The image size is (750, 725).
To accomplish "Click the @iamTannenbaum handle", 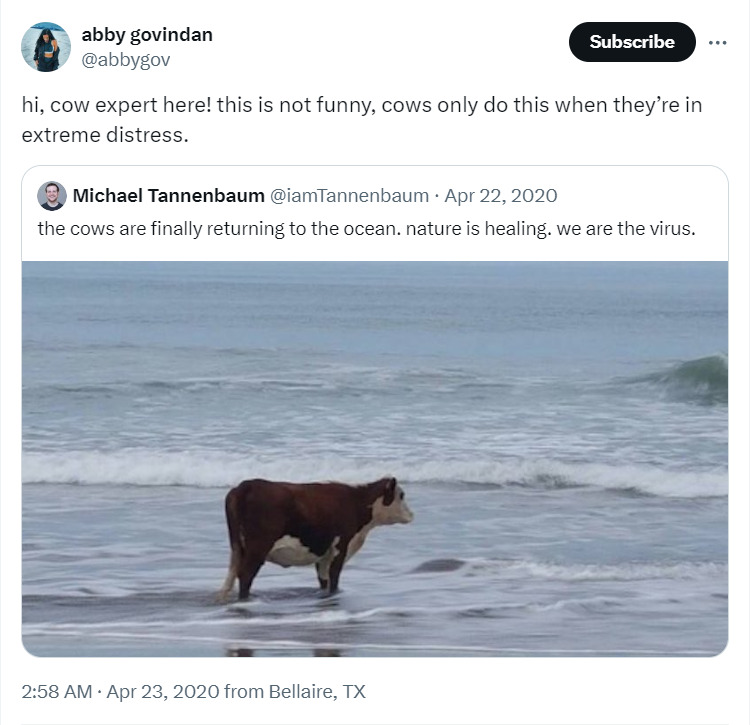I will coord(349,196).
